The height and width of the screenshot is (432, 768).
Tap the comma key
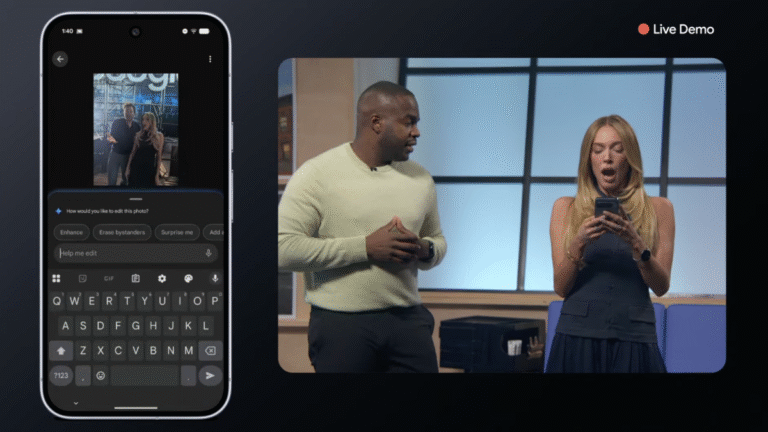tap(83, 376)
